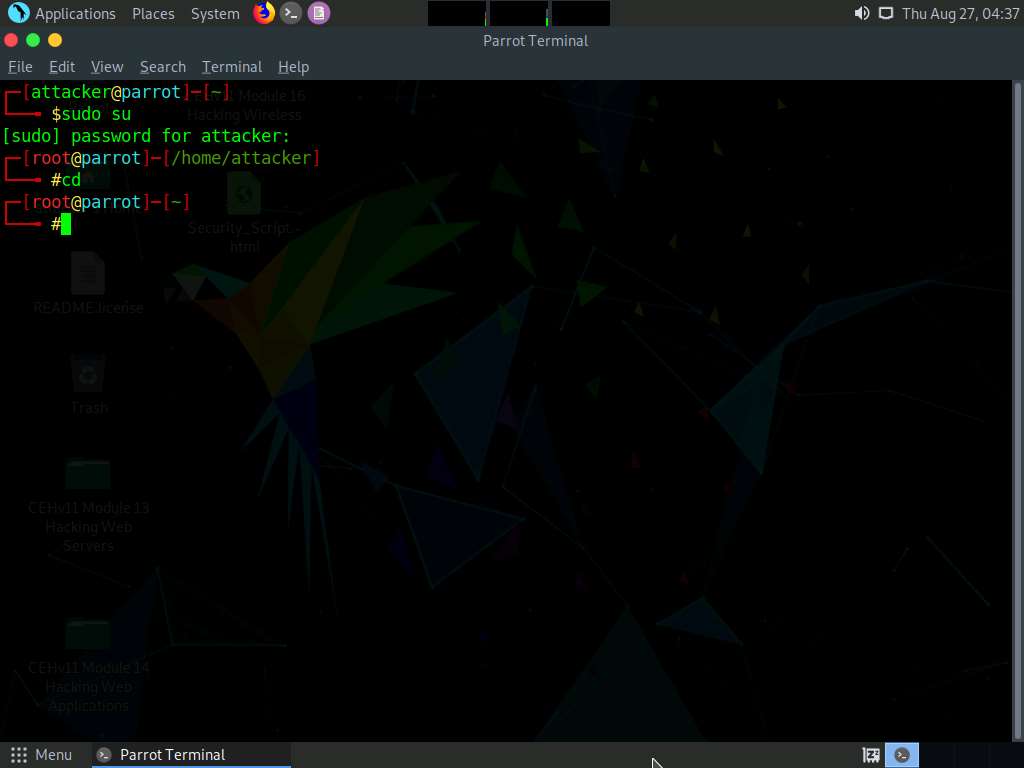
Task: Click the terminal icon in the system tray
Action: 901,754
